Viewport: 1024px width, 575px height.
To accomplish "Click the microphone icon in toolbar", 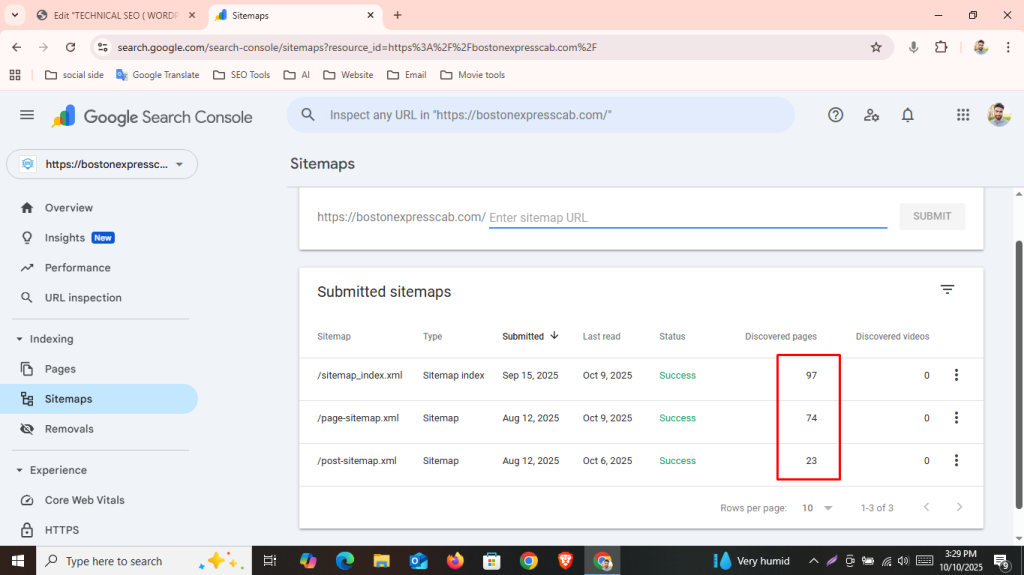I will click(913, 47).
